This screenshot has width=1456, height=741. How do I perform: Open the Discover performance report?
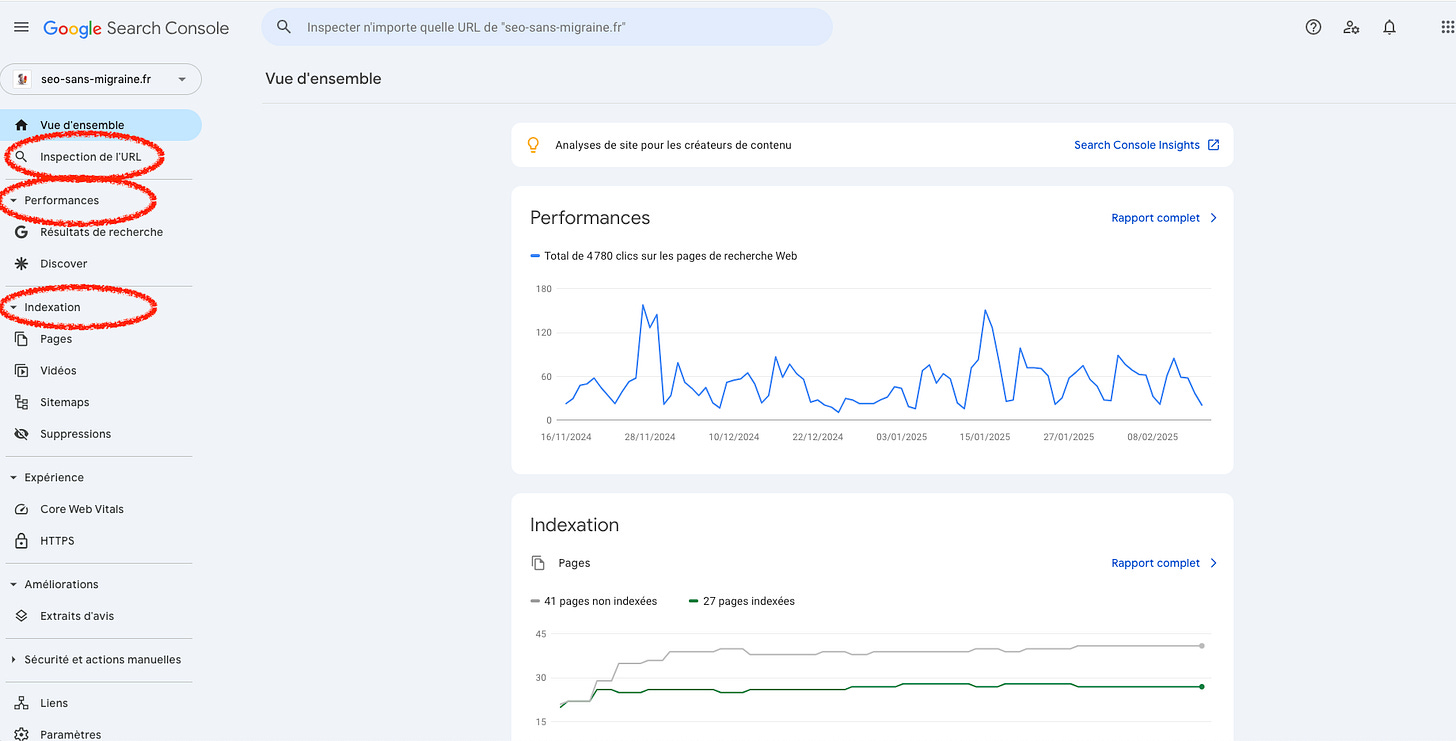tap(63, 264)
